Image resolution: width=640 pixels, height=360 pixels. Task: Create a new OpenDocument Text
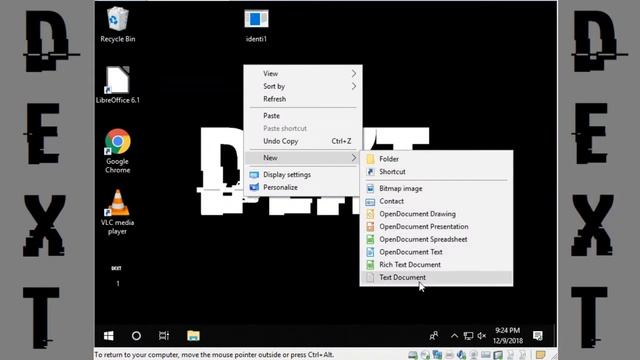pos(436,252)
